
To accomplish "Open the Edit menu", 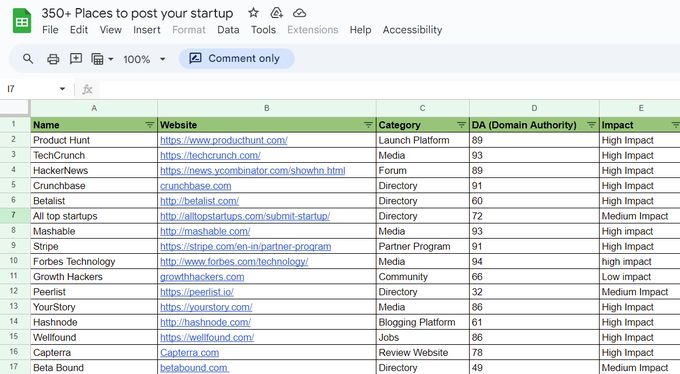I will click(79, 30).
